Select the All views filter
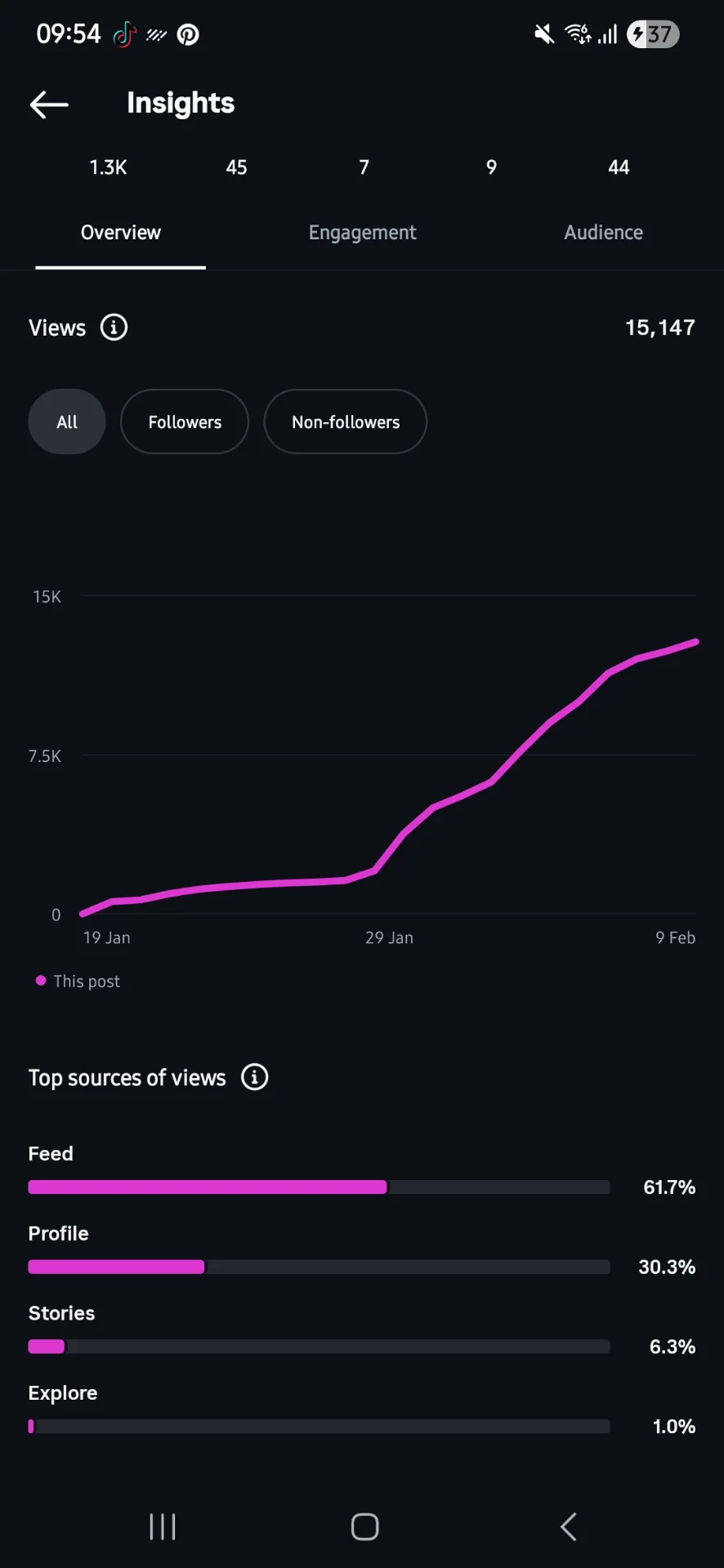Viewport: 724px width, 1568px height. (x=67, y=422)
